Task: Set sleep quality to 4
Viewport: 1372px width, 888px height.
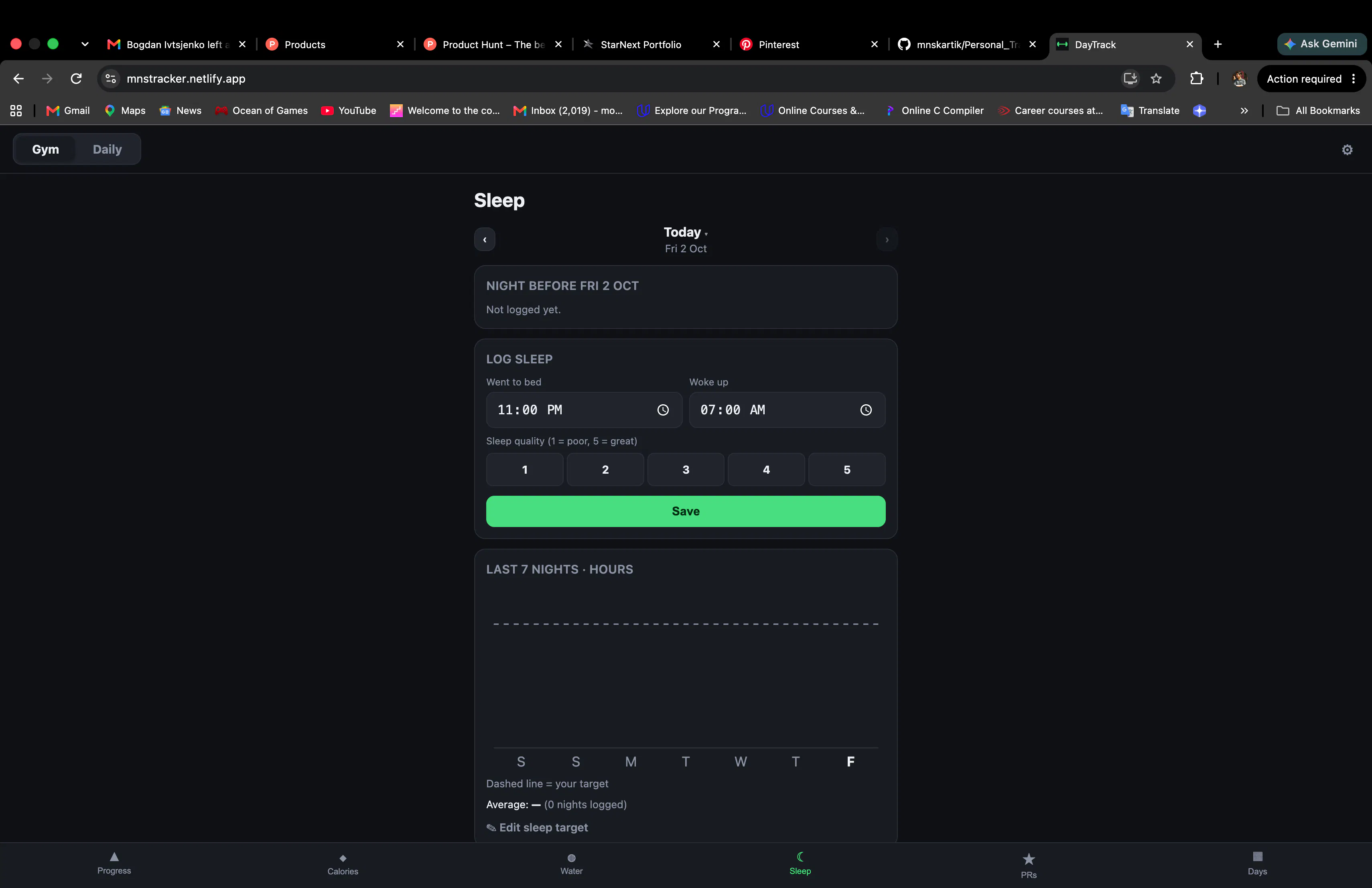Action: click(766, 470)
